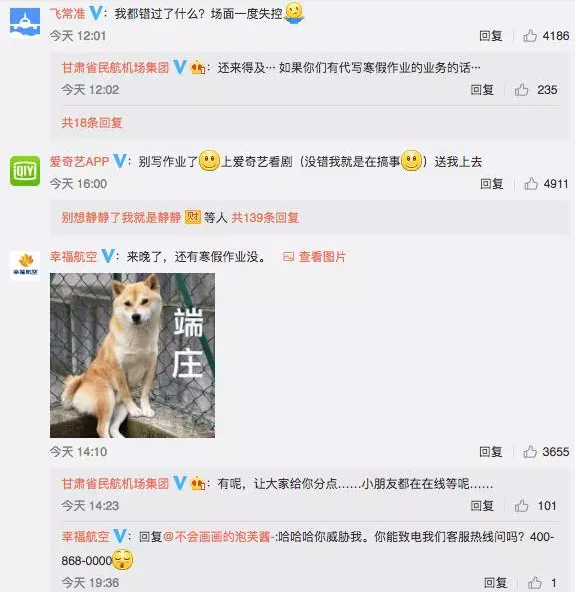Open the 甘肃省民航机场集团 username in the 12:02 reply
Image resolution: width=575 pixels, height=592 pixels.
115,68
